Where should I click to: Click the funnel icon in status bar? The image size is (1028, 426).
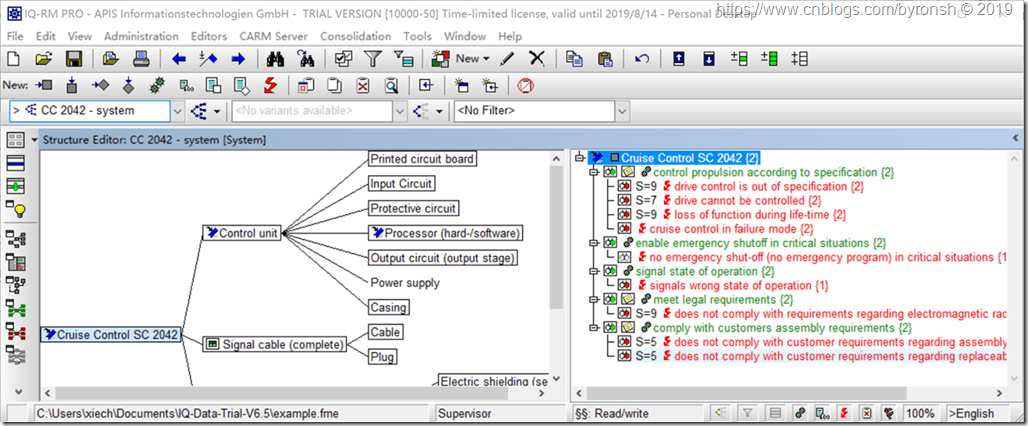[x=747, y=413]
